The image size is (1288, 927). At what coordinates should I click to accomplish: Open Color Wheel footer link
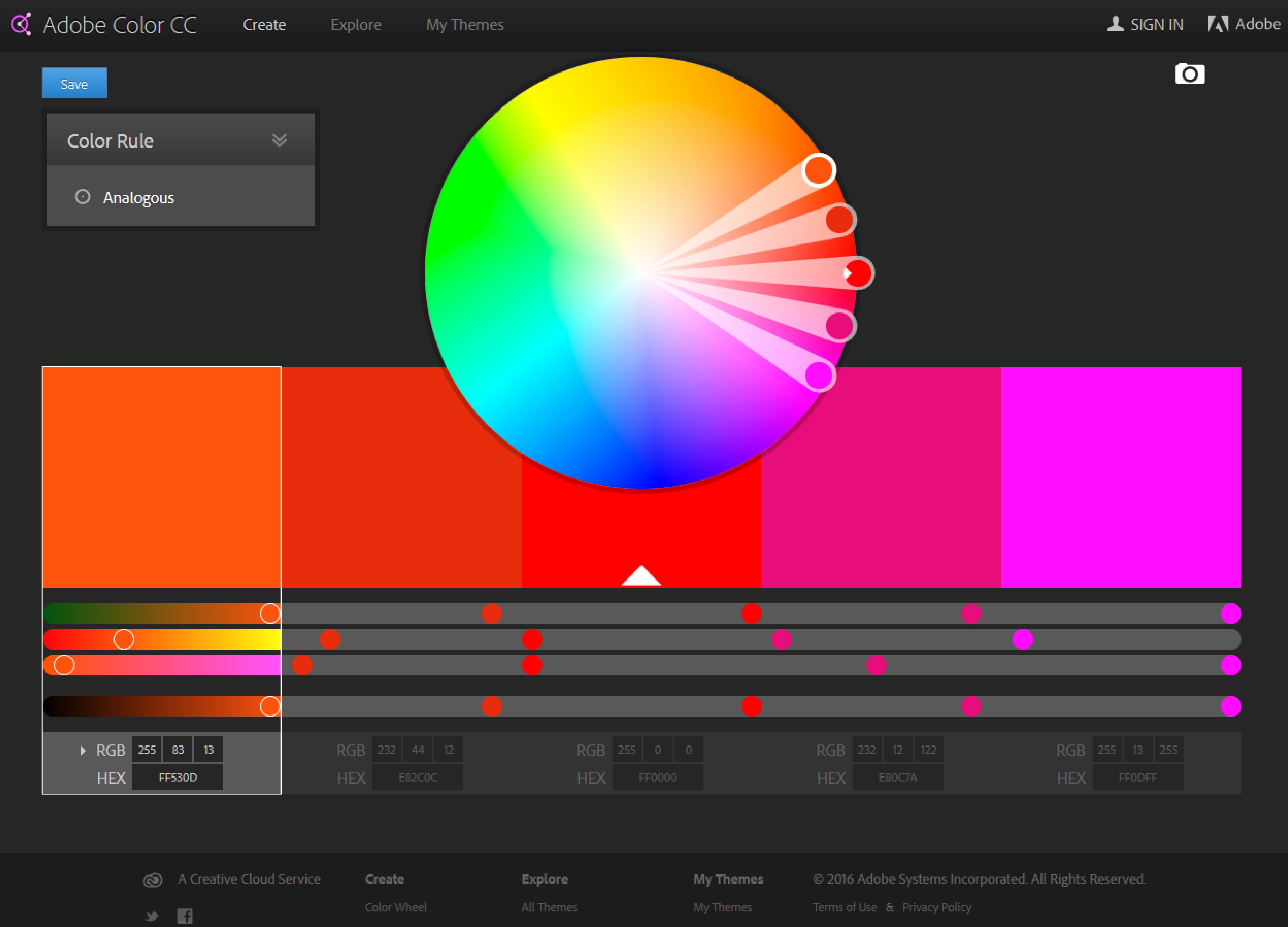396,907
